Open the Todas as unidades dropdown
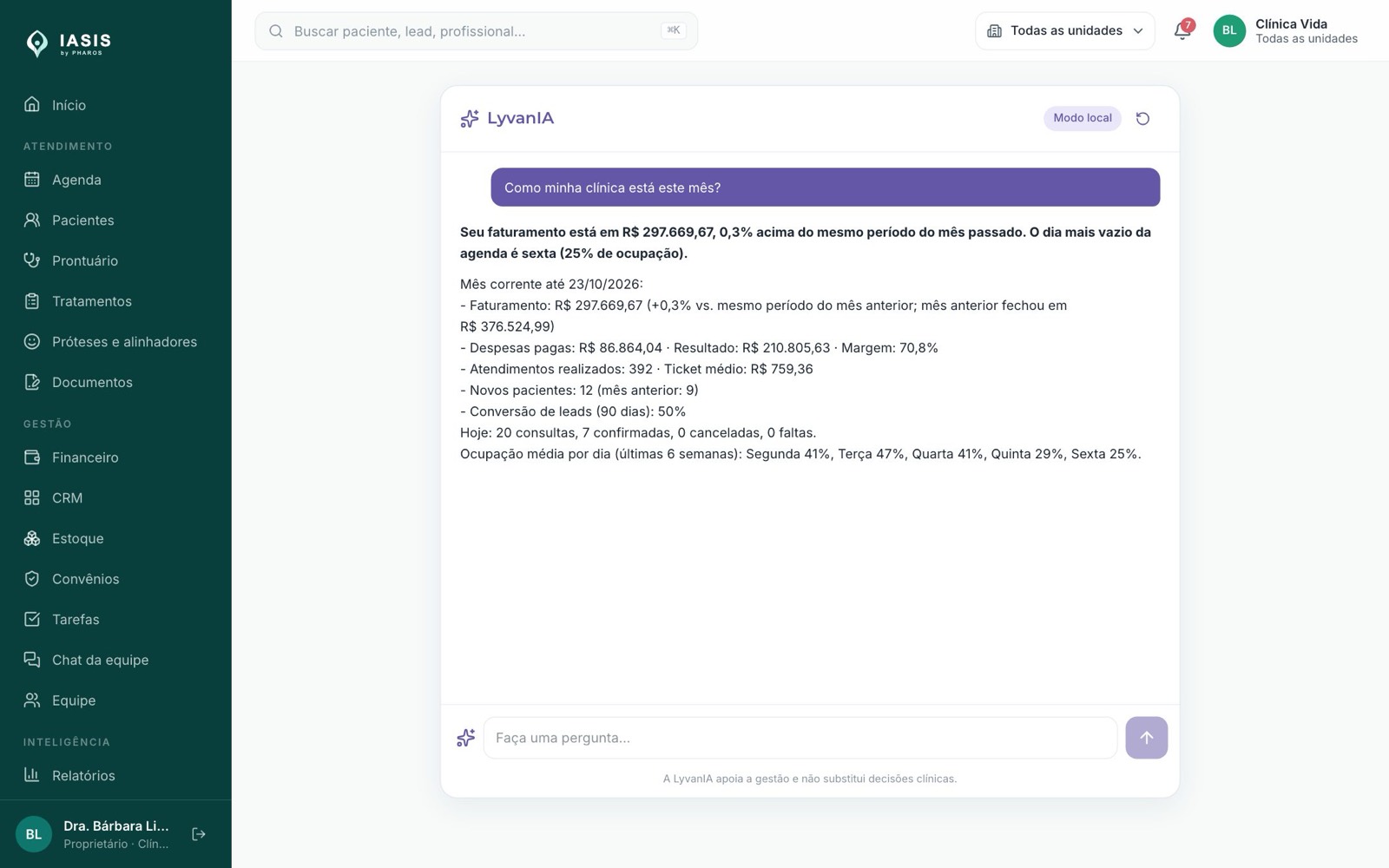This screenshot has height=868, width=1389. (1065, 31)
